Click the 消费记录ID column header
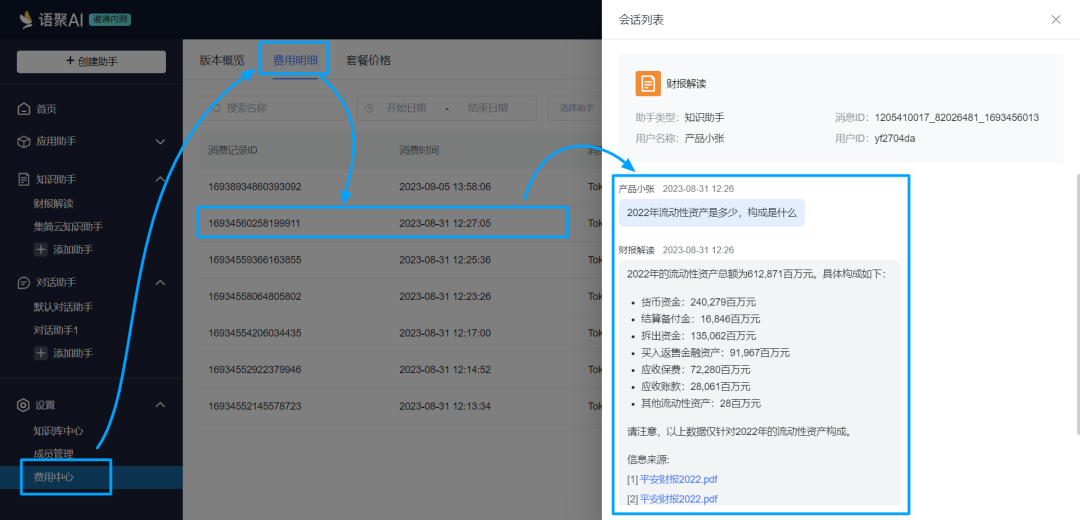Screen dimensions: 1080x520 pos(233,150)
